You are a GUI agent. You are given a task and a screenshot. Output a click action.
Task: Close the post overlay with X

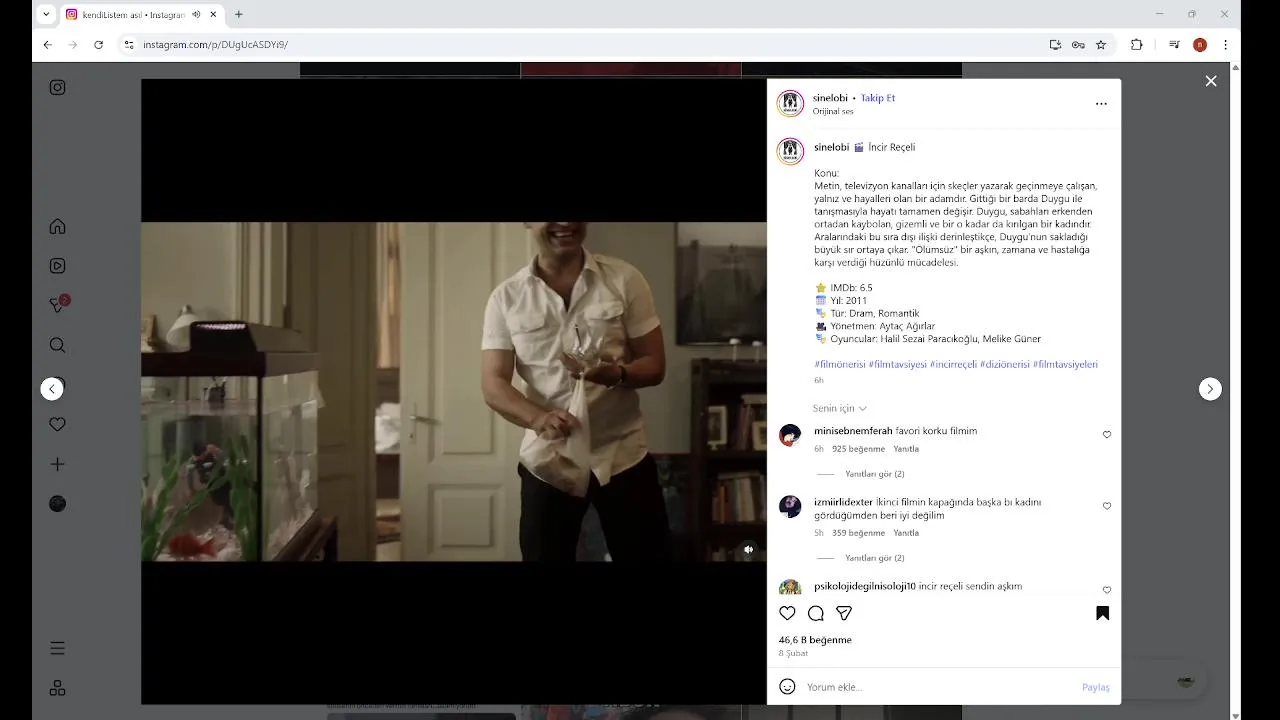tap(1211, 81)
